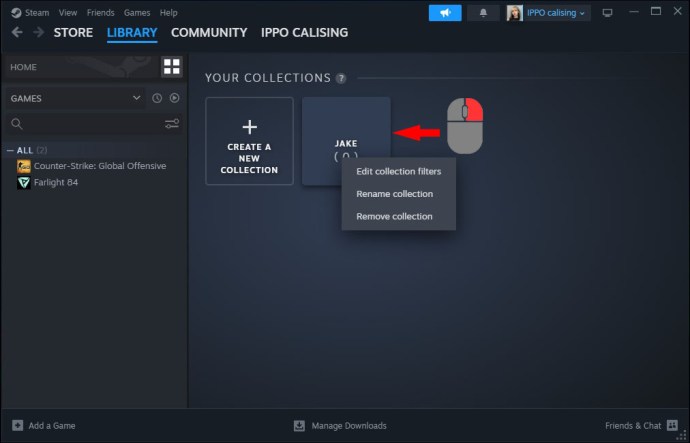Click the IPPO calising profile avatar
The height and width of the screenshot is (443, 690).
point(514,13)
